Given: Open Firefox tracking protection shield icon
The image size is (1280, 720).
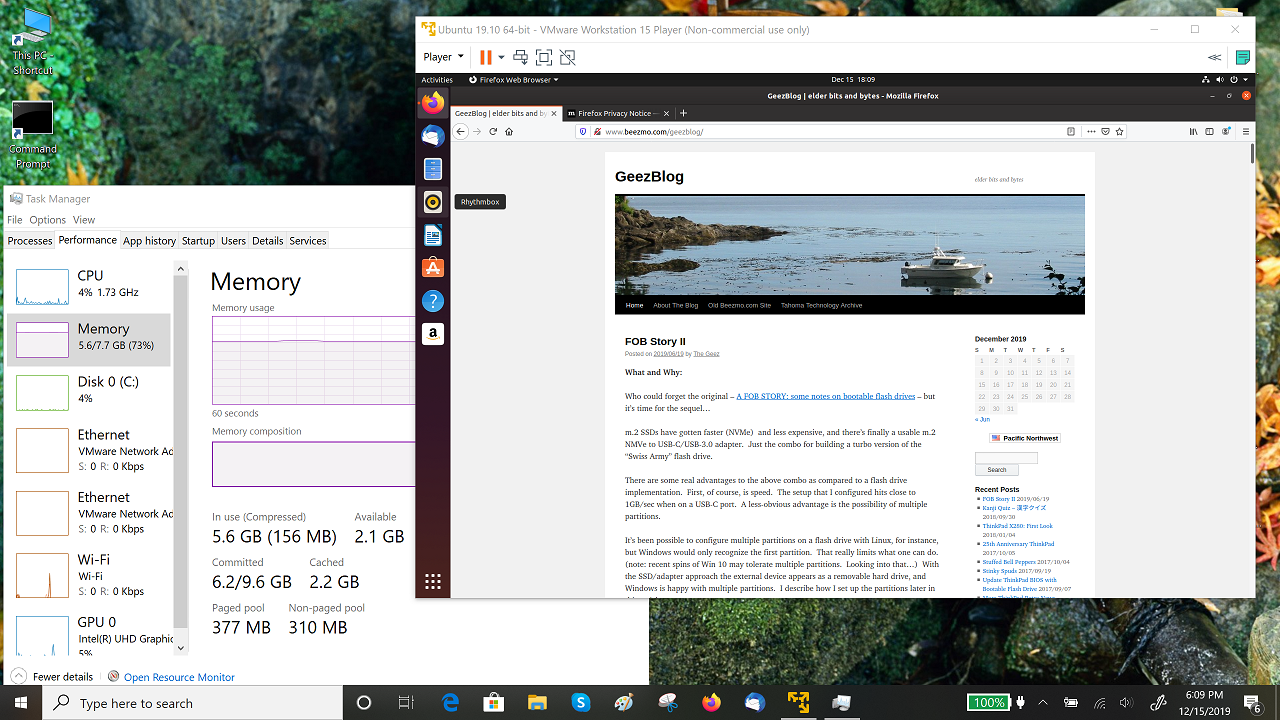Looking at the screenshot, I should (x=583, y=131).
